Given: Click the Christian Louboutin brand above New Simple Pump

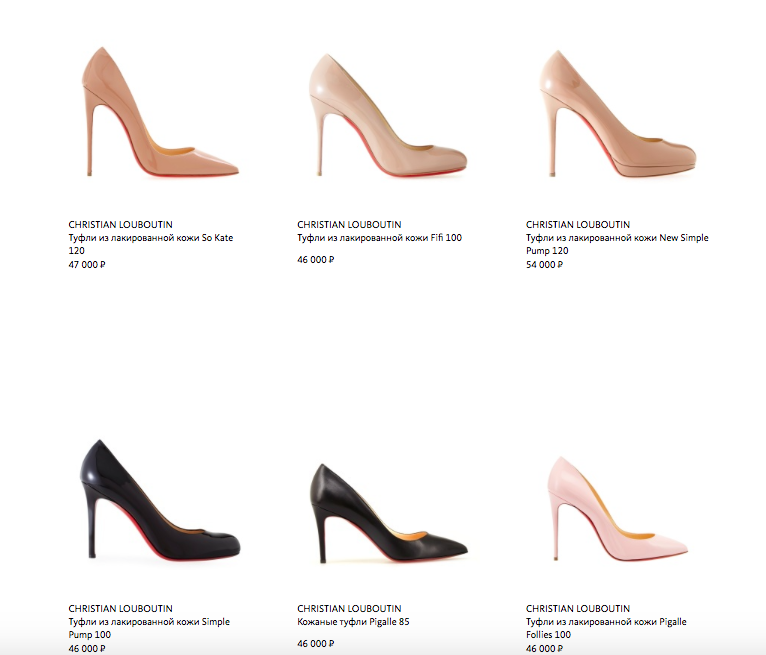Looking at the screenshot, I should point(578,225).
